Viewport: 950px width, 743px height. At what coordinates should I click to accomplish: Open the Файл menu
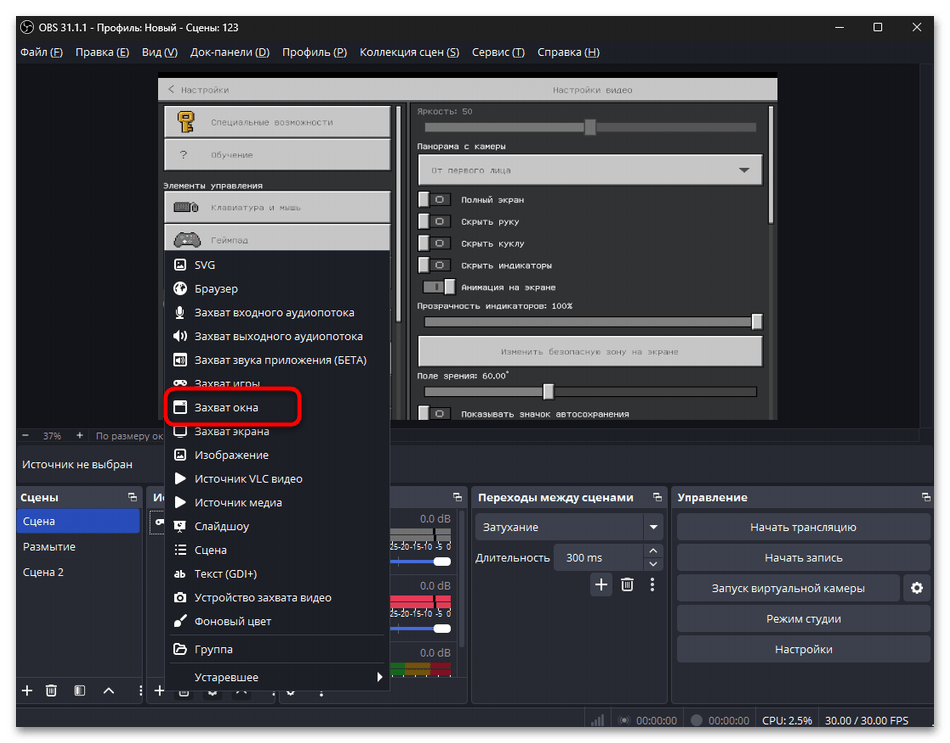41,52
